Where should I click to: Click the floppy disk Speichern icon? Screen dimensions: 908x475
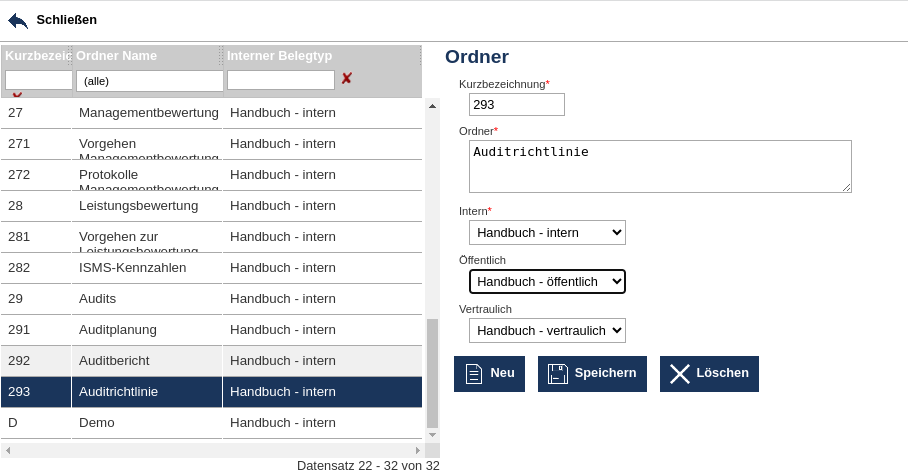pos(557,374)
